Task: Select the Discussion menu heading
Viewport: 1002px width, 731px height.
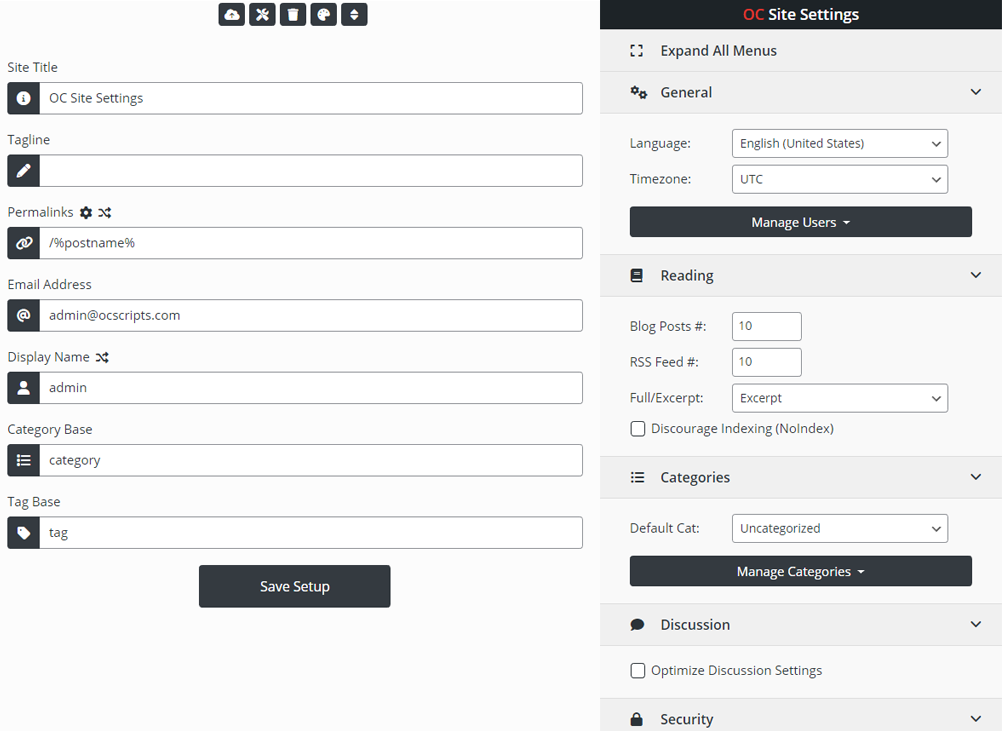Action: [x=695, y=624]
